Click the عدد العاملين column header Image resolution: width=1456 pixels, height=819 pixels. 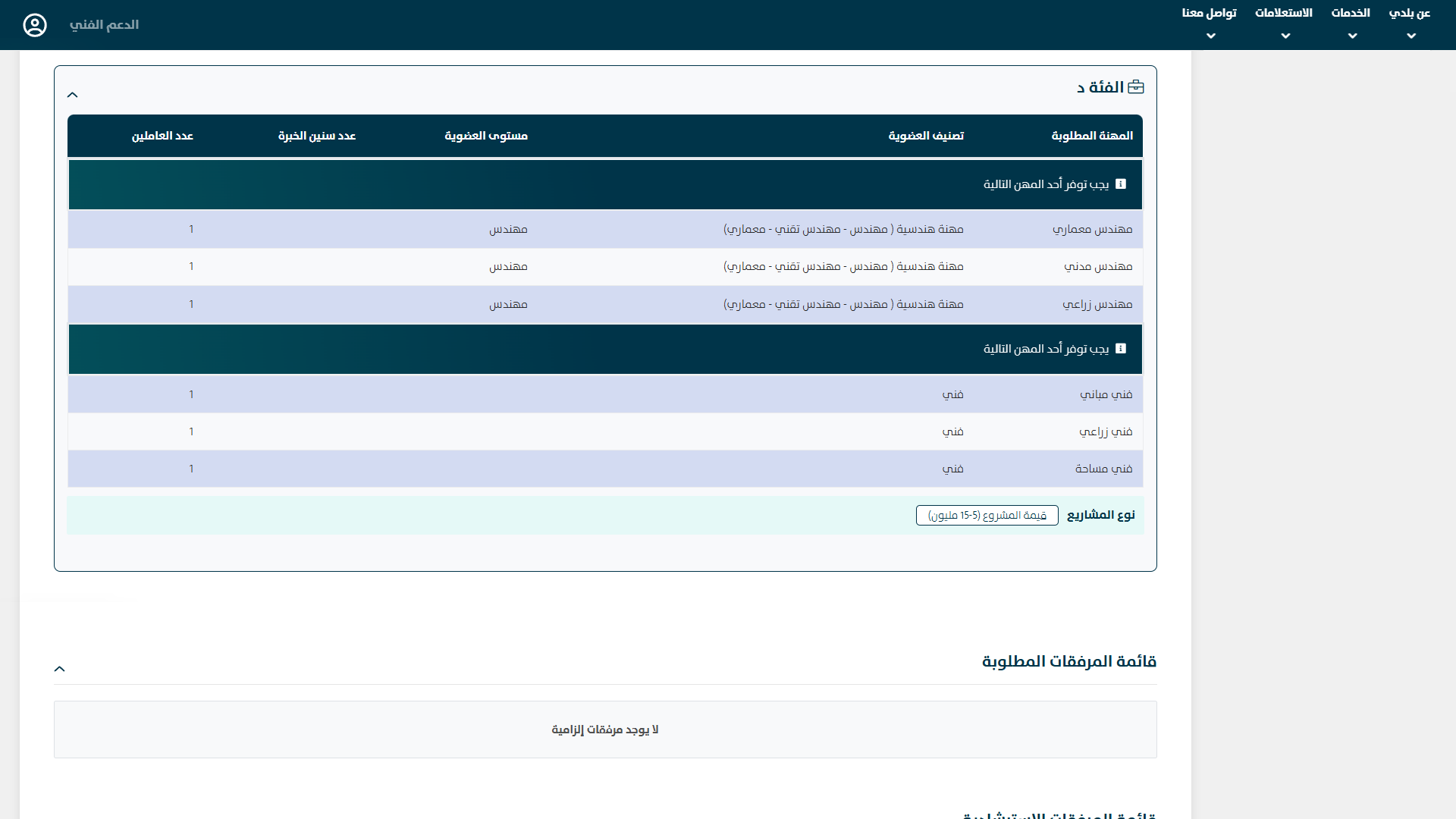point(162,136)
